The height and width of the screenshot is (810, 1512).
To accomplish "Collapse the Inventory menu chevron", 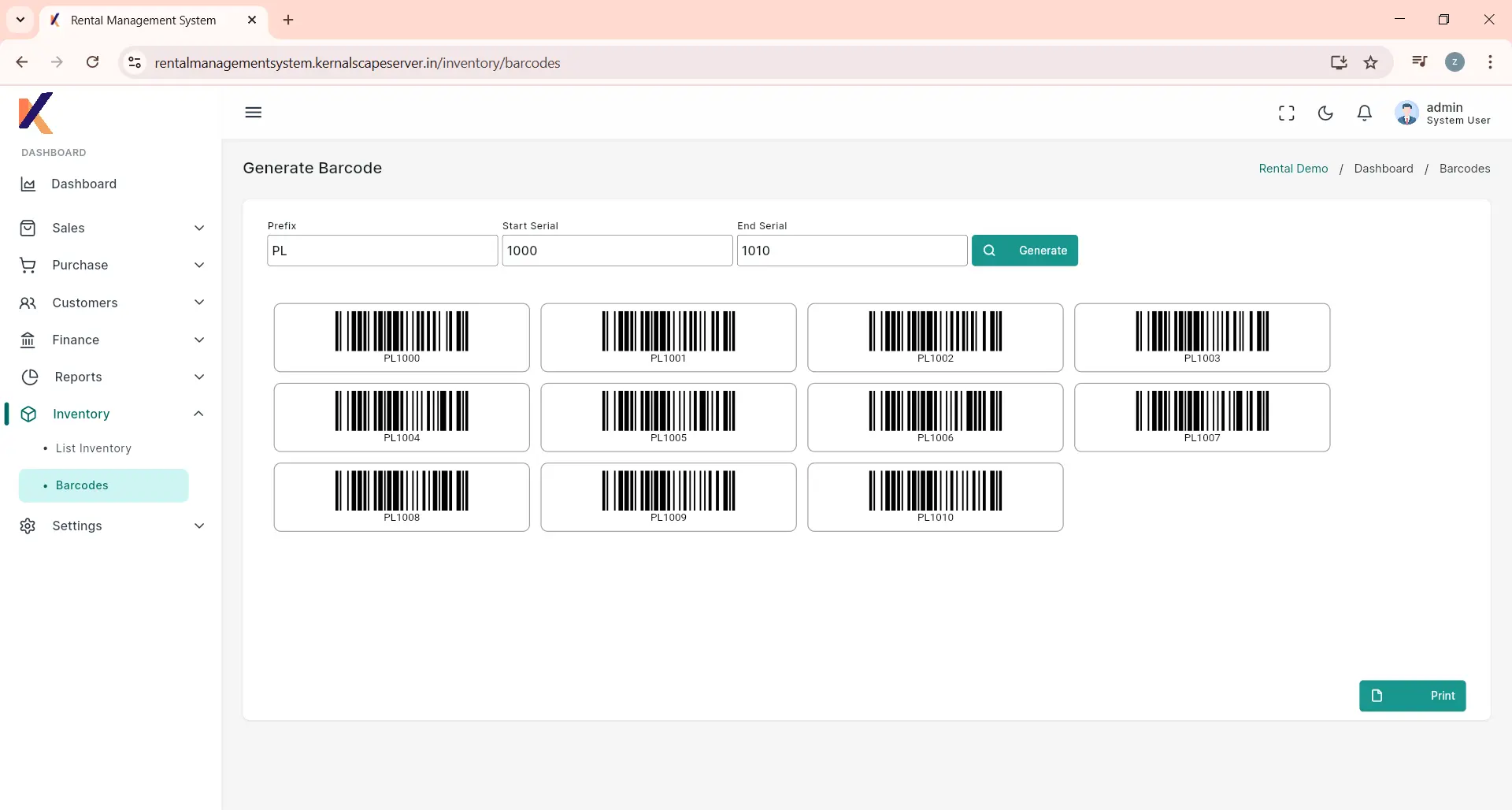I will [x=199, y=414].
